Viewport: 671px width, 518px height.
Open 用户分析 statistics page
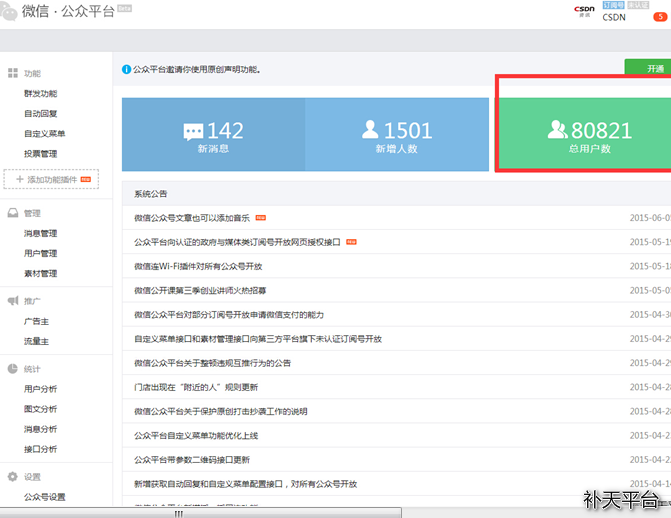point(41,389)
